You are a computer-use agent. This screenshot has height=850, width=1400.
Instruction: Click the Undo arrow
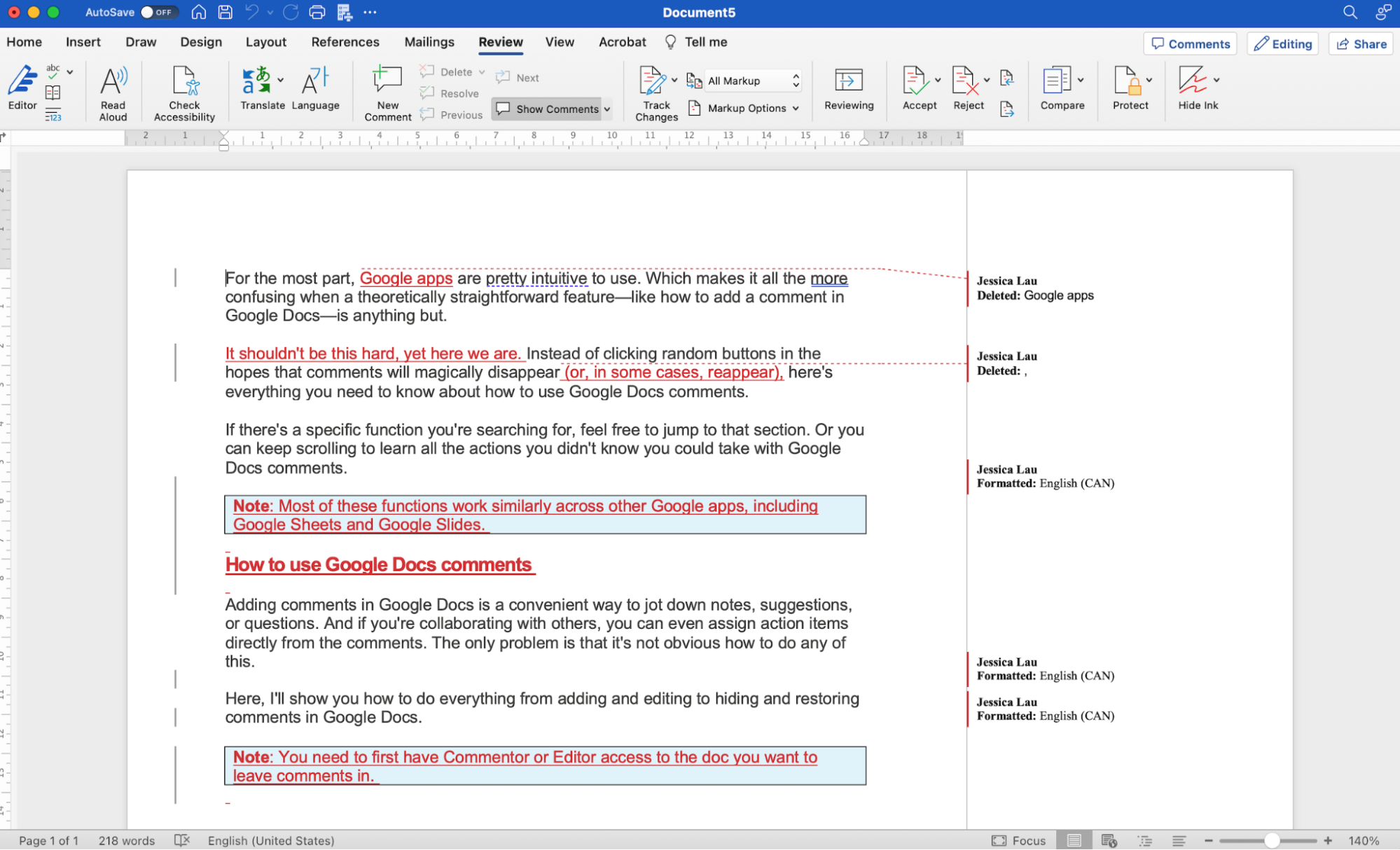coord(252,12)
